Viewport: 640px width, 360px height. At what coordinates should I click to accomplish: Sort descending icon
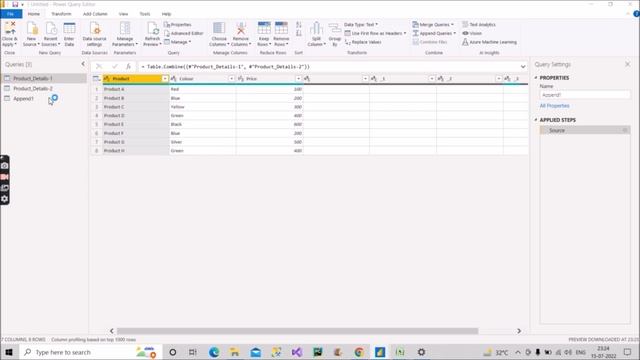point(299,33)
